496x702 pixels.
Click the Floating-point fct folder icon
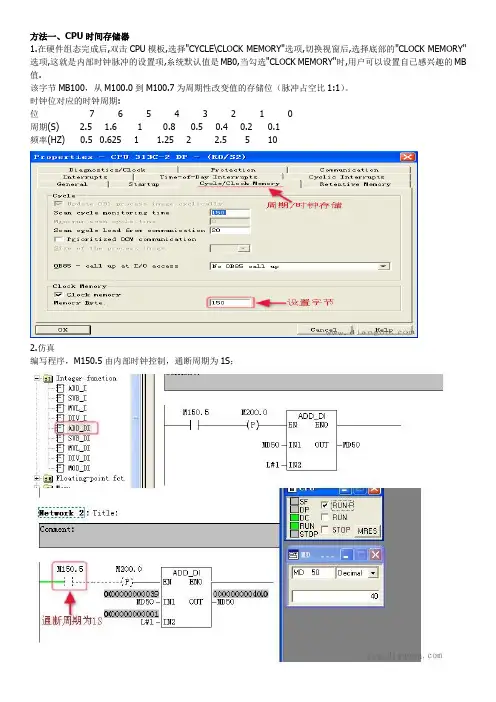coord(48,479)
